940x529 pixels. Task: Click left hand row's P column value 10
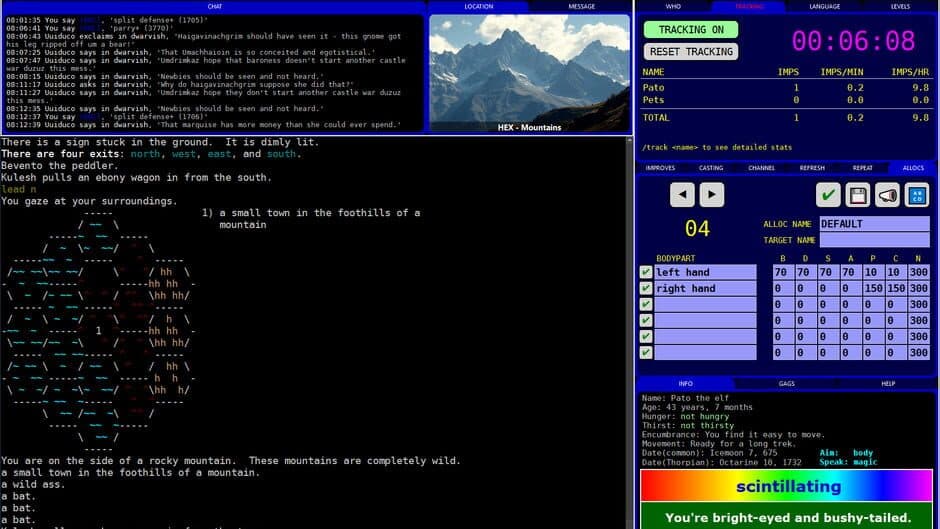(x=873, y=272)
